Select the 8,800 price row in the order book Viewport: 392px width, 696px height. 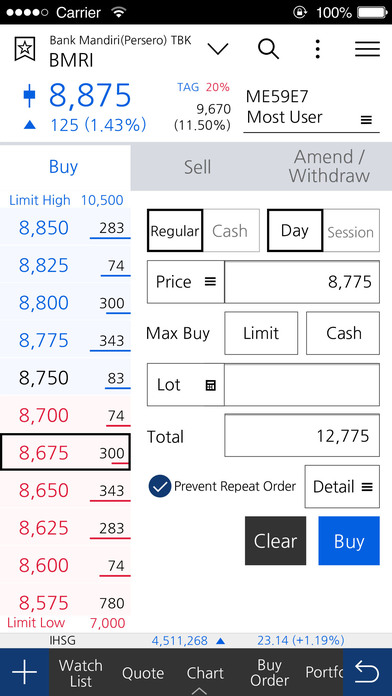[x=65, y=303]
